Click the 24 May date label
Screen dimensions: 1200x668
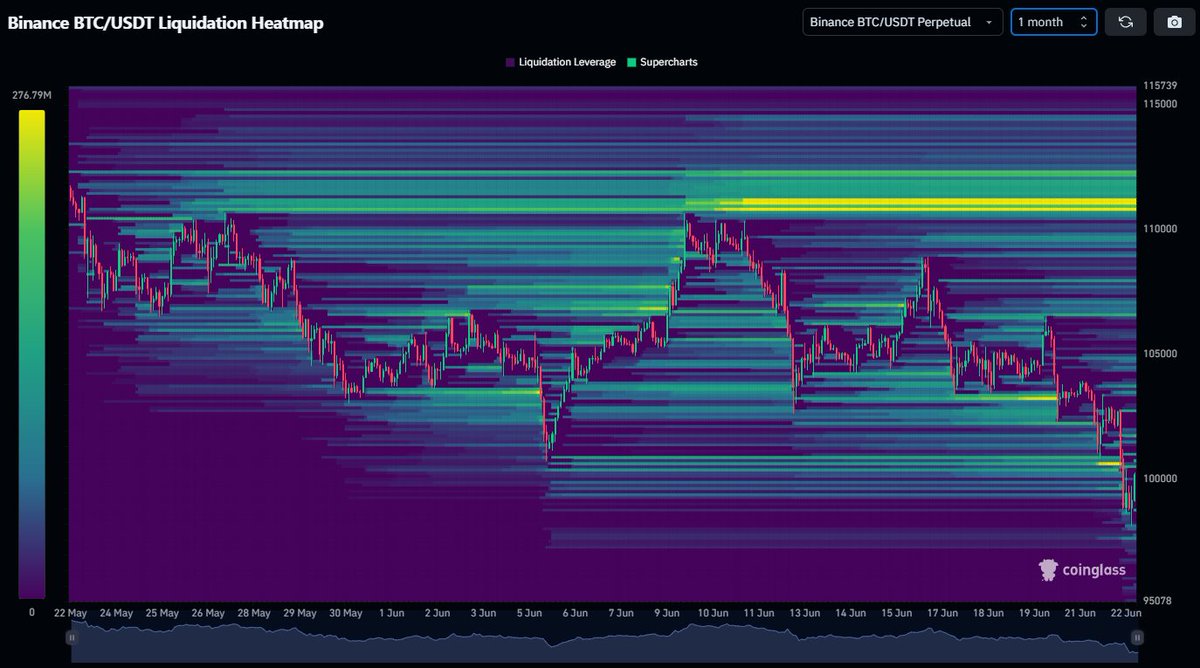(117, 613)
